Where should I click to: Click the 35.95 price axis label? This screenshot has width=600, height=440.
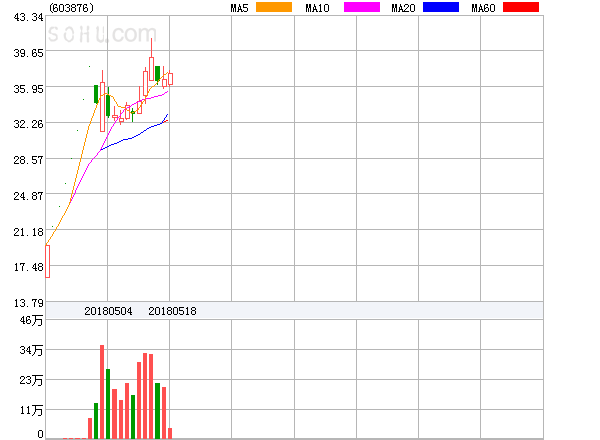click(28, 89)
